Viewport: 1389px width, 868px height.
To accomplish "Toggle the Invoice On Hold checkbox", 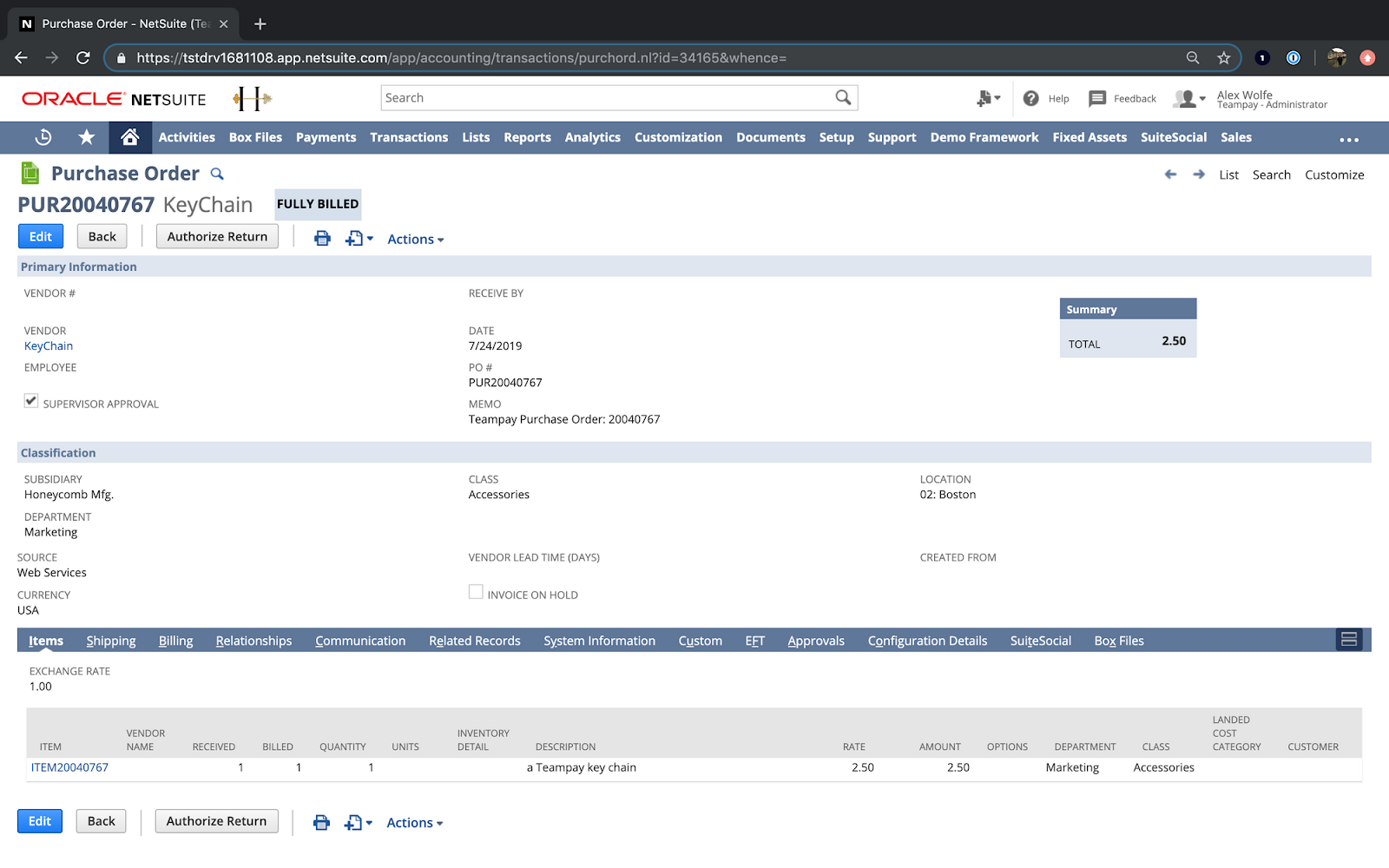I will 476,592.
